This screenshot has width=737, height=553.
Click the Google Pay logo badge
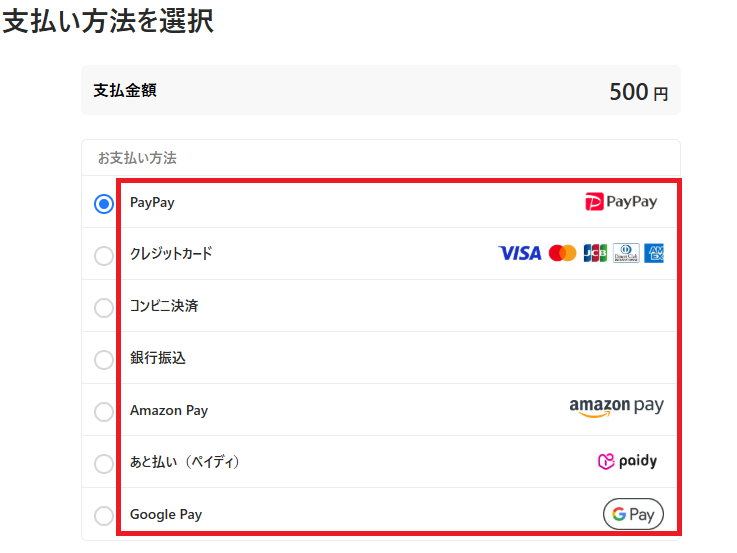633,514
